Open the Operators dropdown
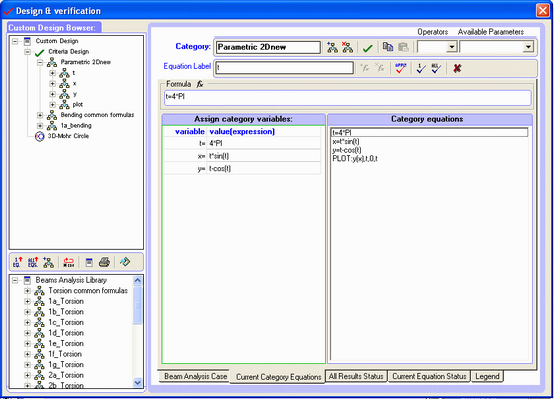554x399 pixels. [x=452, y=47]
